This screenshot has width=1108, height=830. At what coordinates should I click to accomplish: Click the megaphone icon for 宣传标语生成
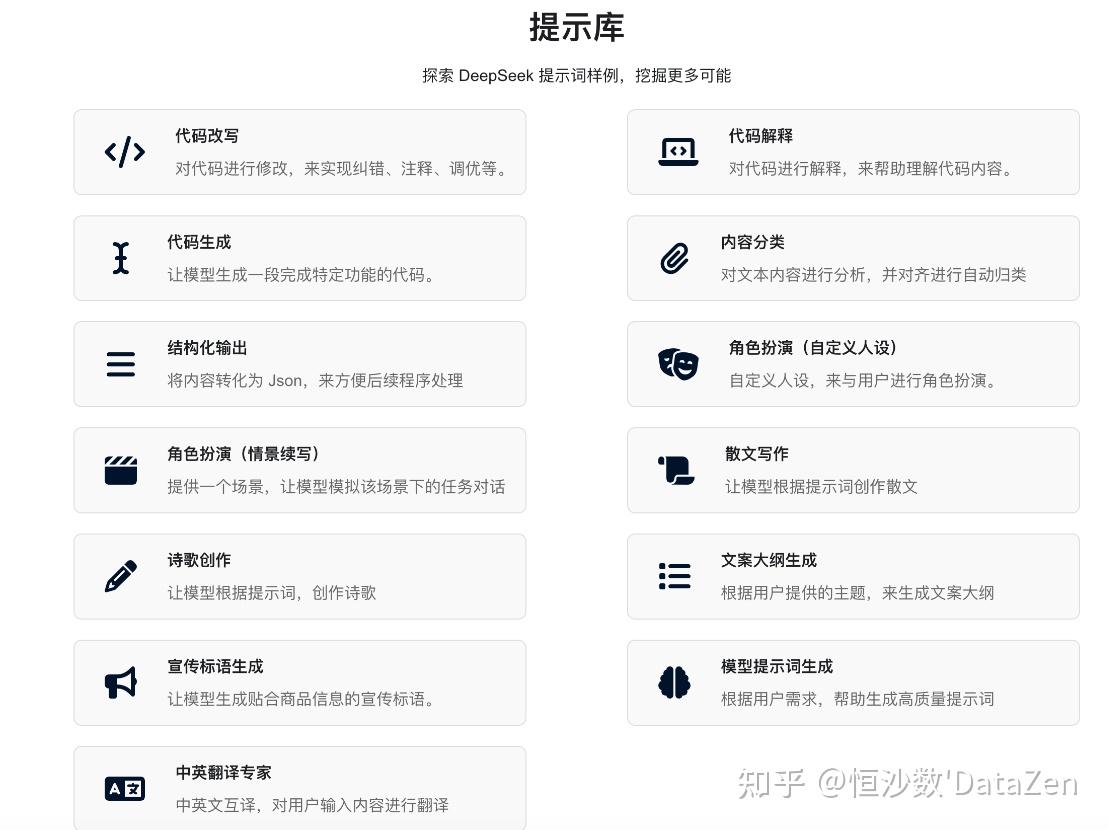(x=121, y=682)
